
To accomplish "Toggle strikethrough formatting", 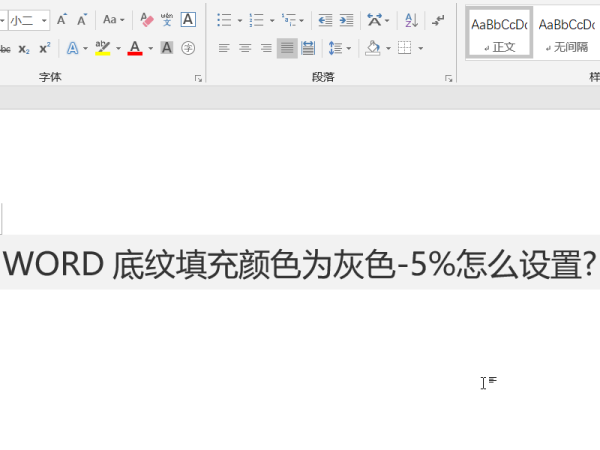I will pos(5,49).
